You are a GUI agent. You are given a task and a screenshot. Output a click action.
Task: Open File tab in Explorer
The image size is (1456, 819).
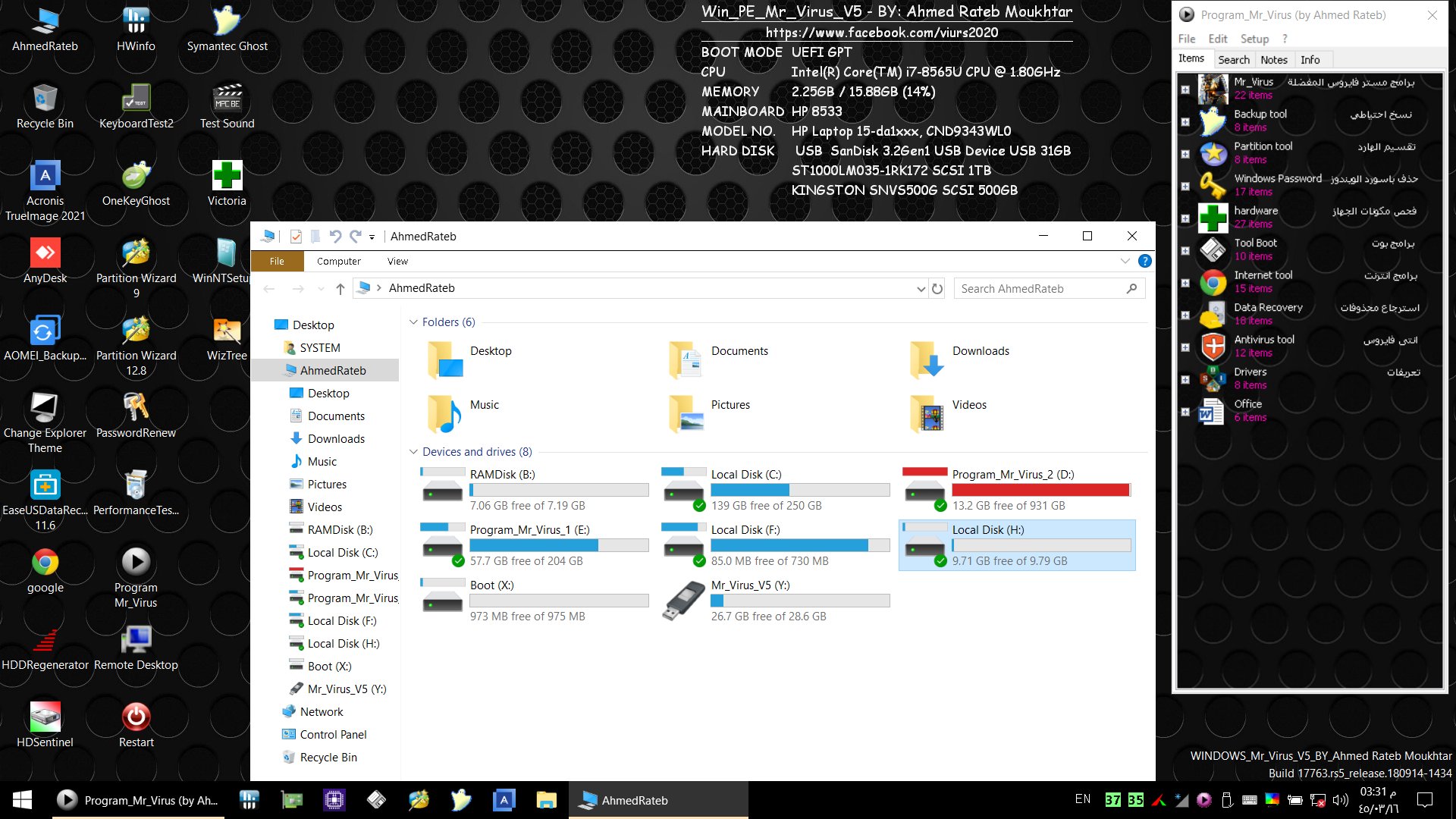pyautogui.click(x=277, y=261)
